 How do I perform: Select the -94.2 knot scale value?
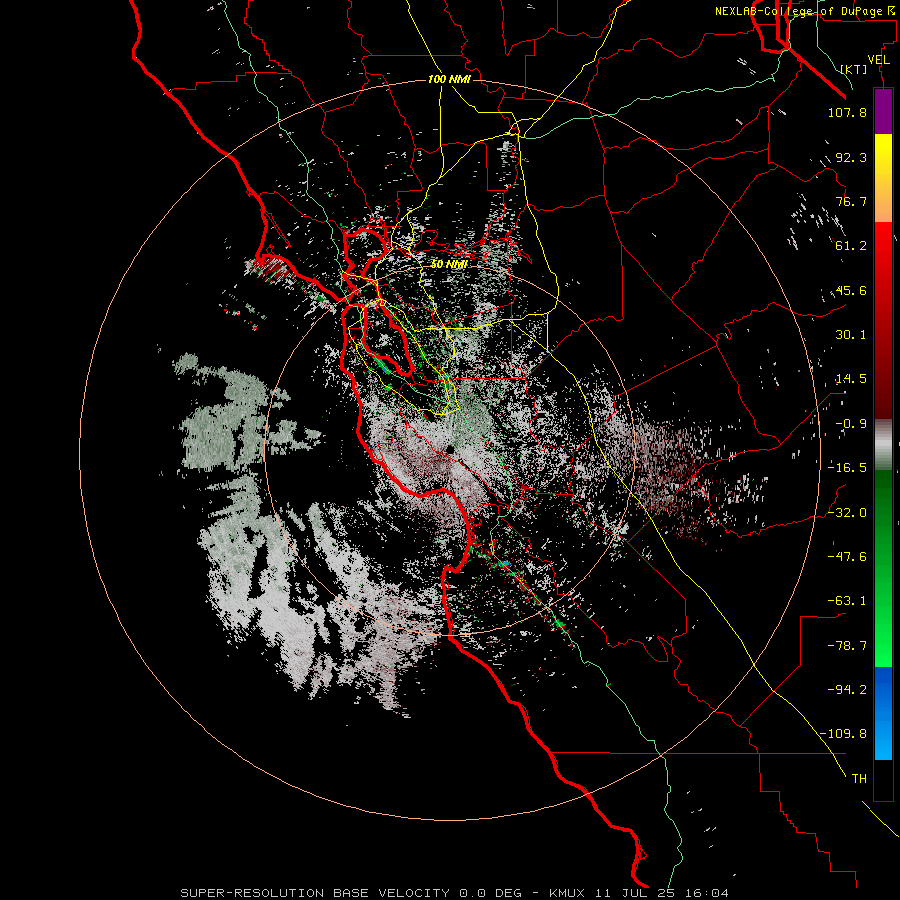coord(847,689)
